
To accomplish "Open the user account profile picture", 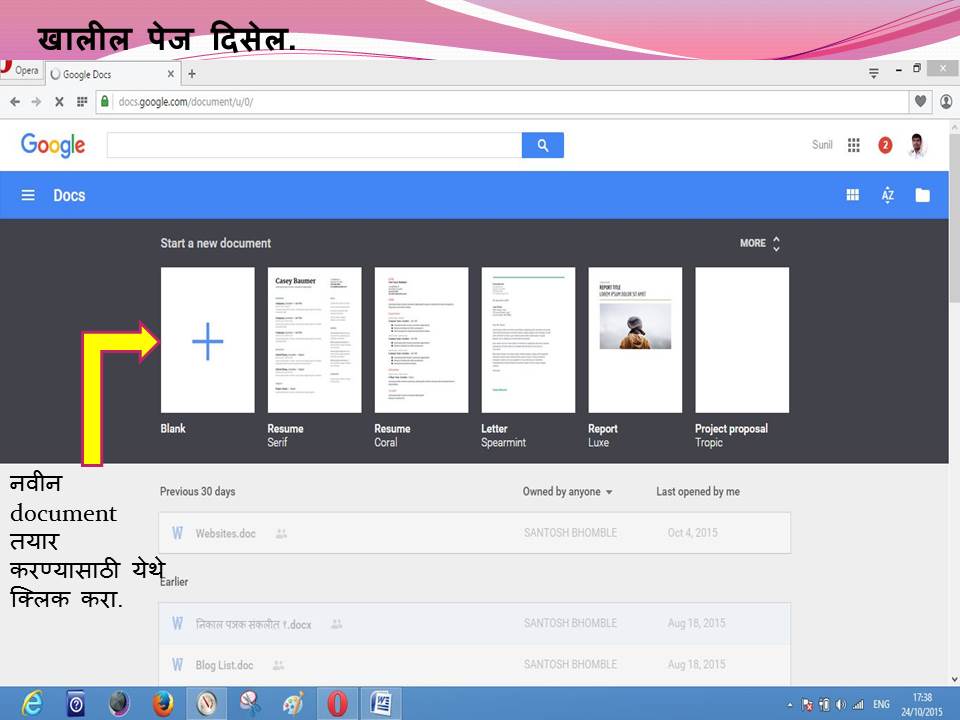I will pyautogui.click(x=917, y=145).
